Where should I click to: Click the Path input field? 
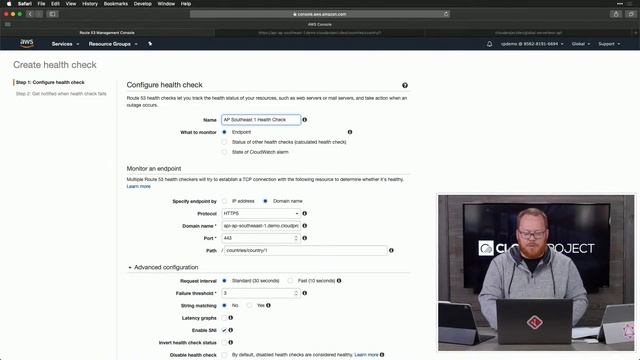tap(306, 250)
